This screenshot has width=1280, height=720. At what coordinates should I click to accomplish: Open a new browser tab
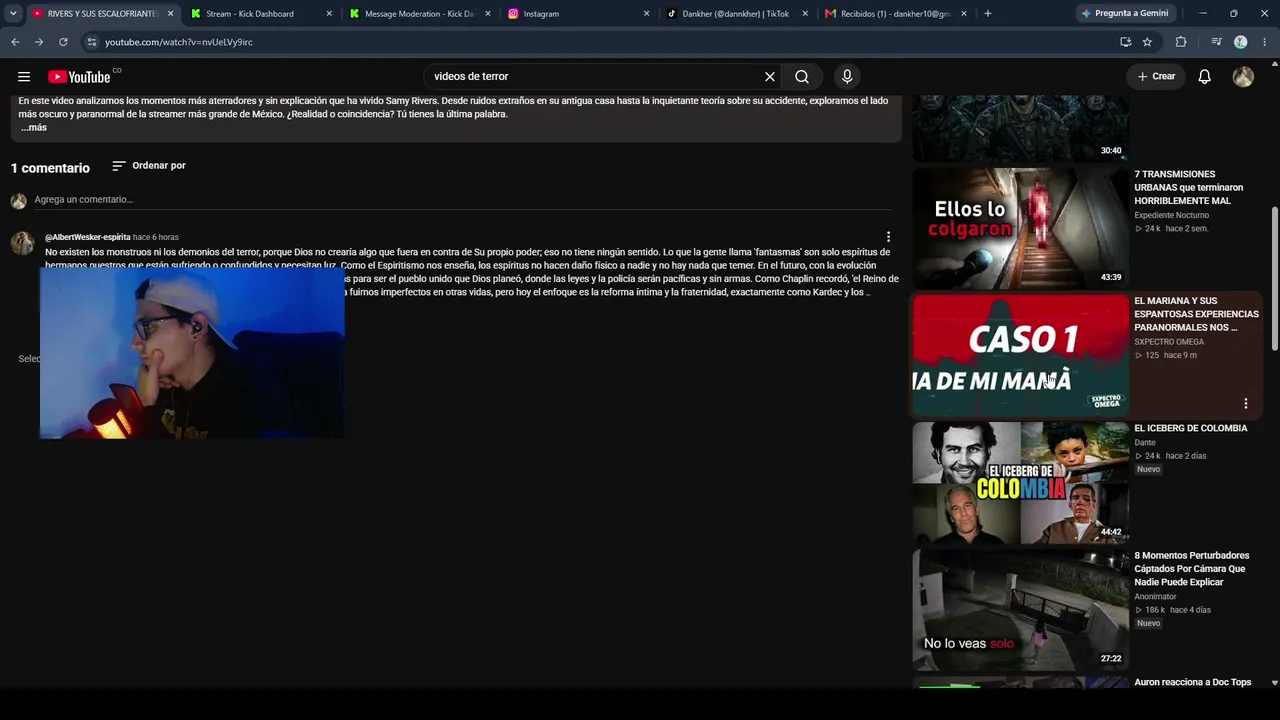pyautogui.click(x=988, y=14)
